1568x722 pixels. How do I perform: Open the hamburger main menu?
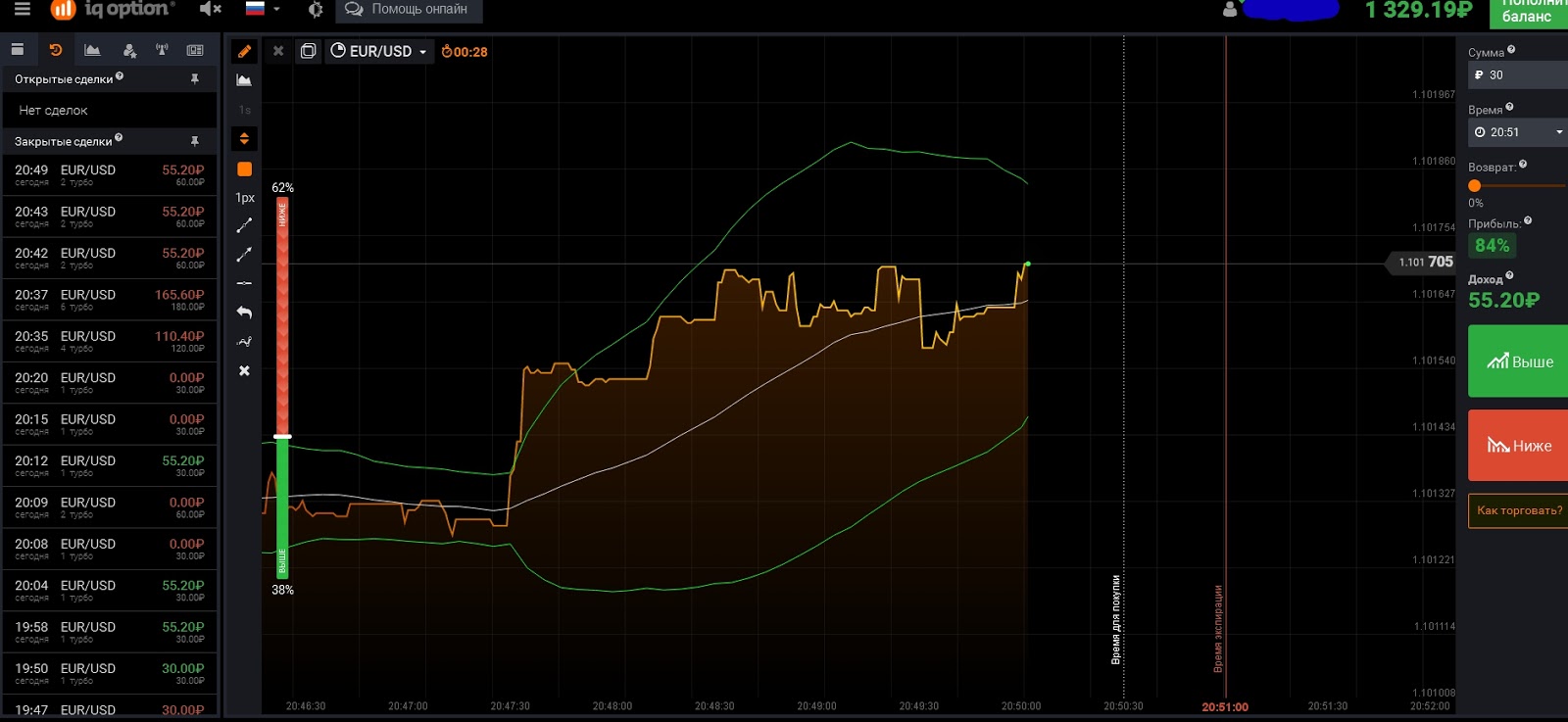point(23,9)
